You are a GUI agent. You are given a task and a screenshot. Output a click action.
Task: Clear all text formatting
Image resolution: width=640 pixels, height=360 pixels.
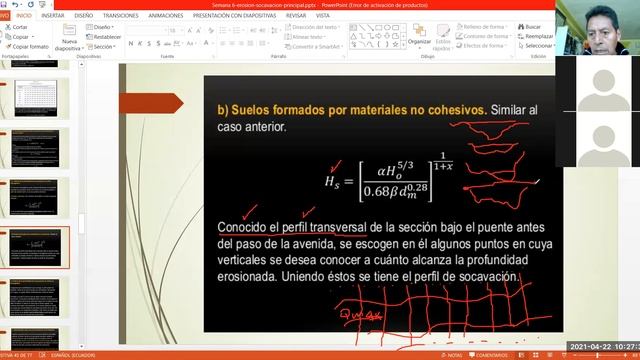click(x=211, y=31)
